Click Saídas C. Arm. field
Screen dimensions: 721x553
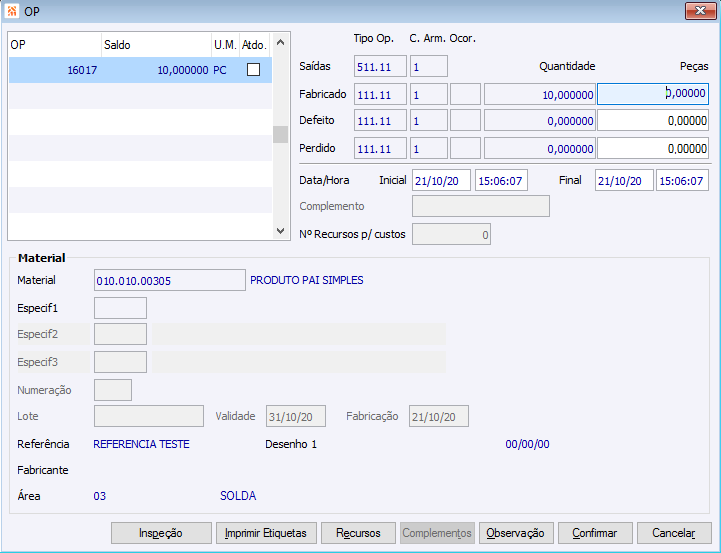[429, 66]
